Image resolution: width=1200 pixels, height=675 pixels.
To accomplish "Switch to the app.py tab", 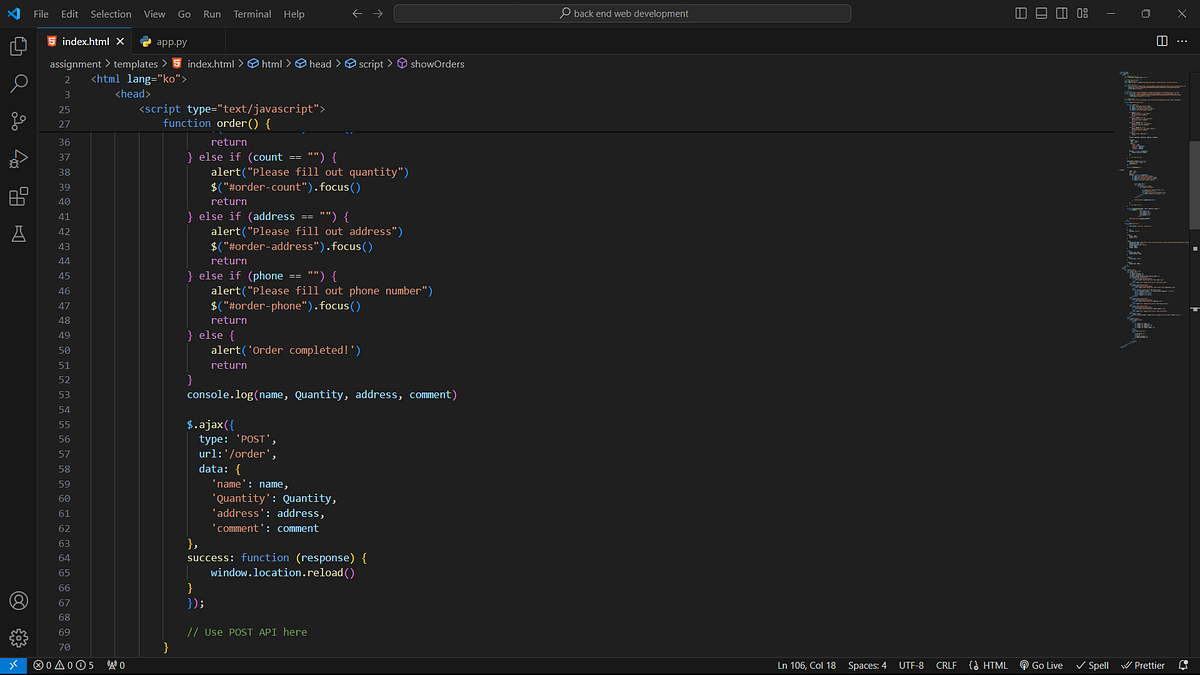I will click(171, 42).
